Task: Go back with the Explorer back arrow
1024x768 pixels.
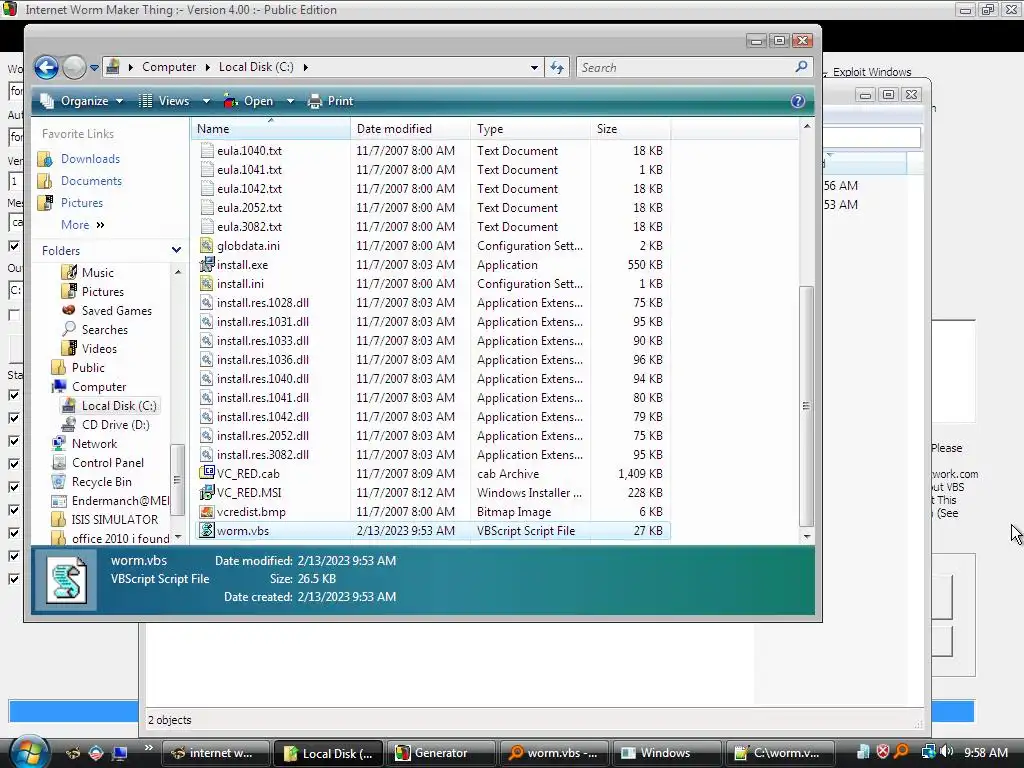Action: [46, 67]
